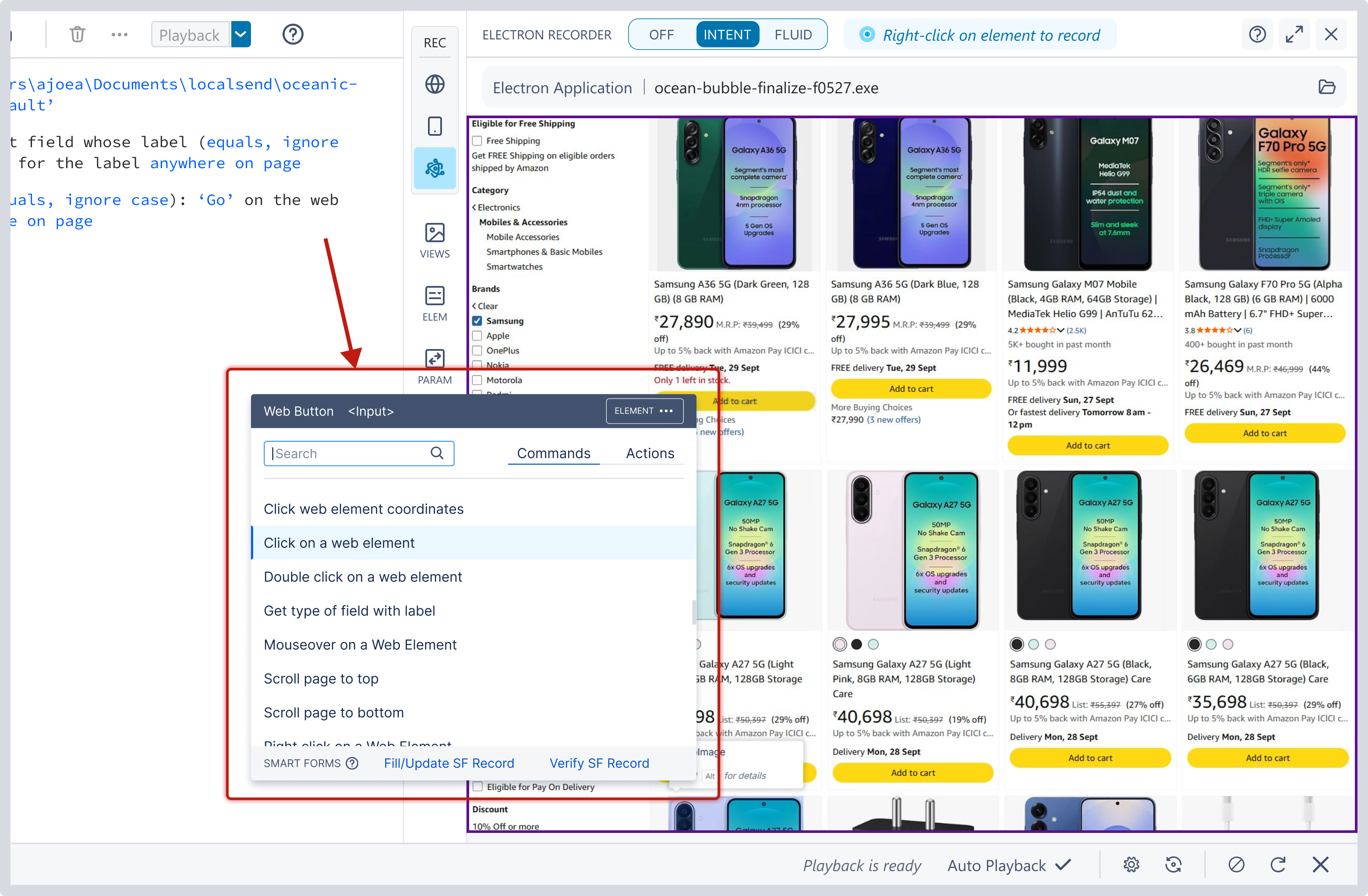Open the PARAM panel icon
Image resolution: width=1368 pixels, height=896 pixels.
pyautogui.click(x=435, y=367)
